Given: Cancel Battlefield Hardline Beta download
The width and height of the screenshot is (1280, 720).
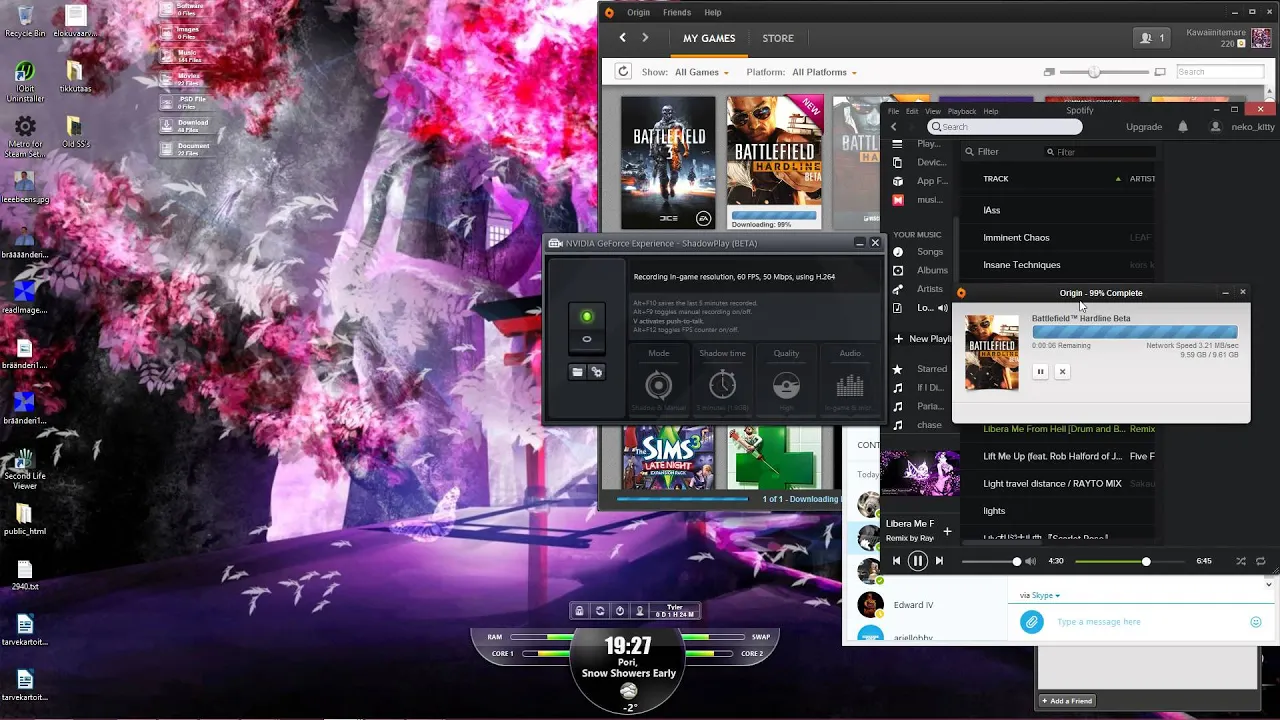Looking at the screenshot, I should pyautogui.click(x=1062, y=372).
